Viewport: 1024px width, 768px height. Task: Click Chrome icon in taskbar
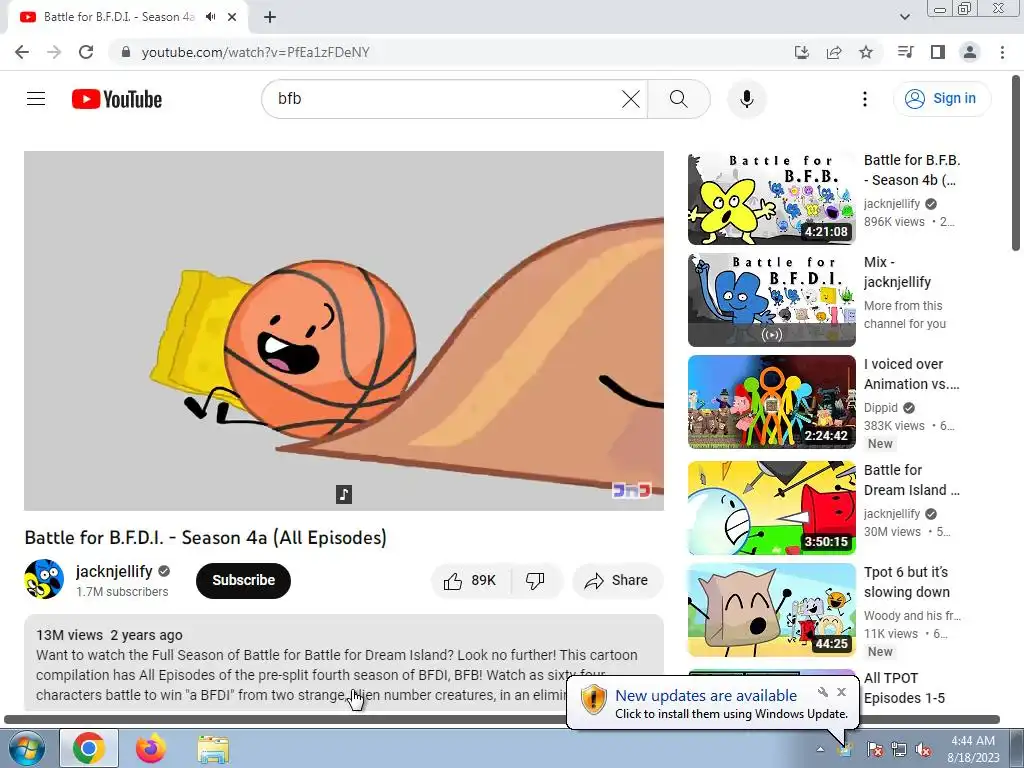click(x=89, y=748)
